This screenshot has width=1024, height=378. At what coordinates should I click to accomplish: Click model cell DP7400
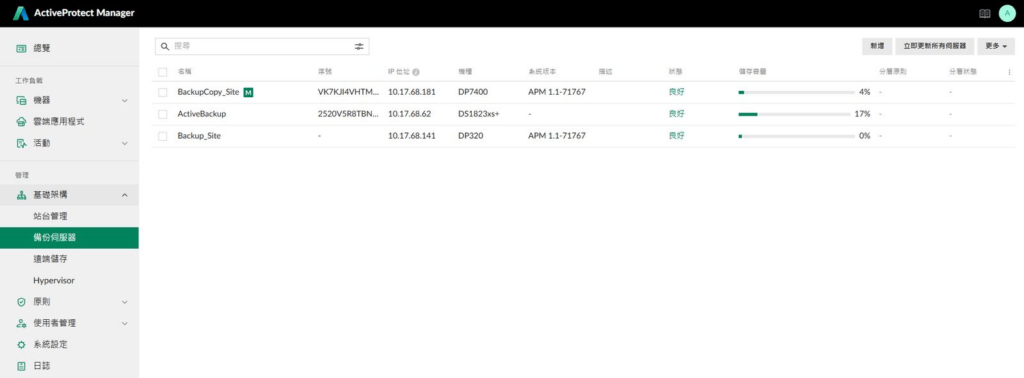pos(473,93)
